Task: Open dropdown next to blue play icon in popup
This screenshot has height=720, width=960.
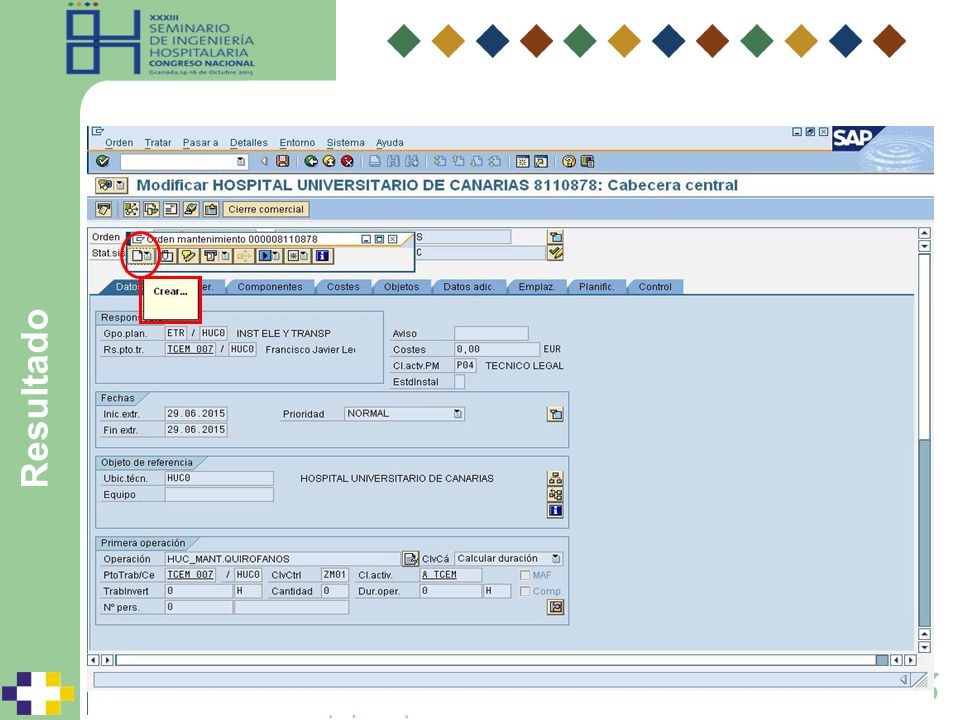Action: 276,255
